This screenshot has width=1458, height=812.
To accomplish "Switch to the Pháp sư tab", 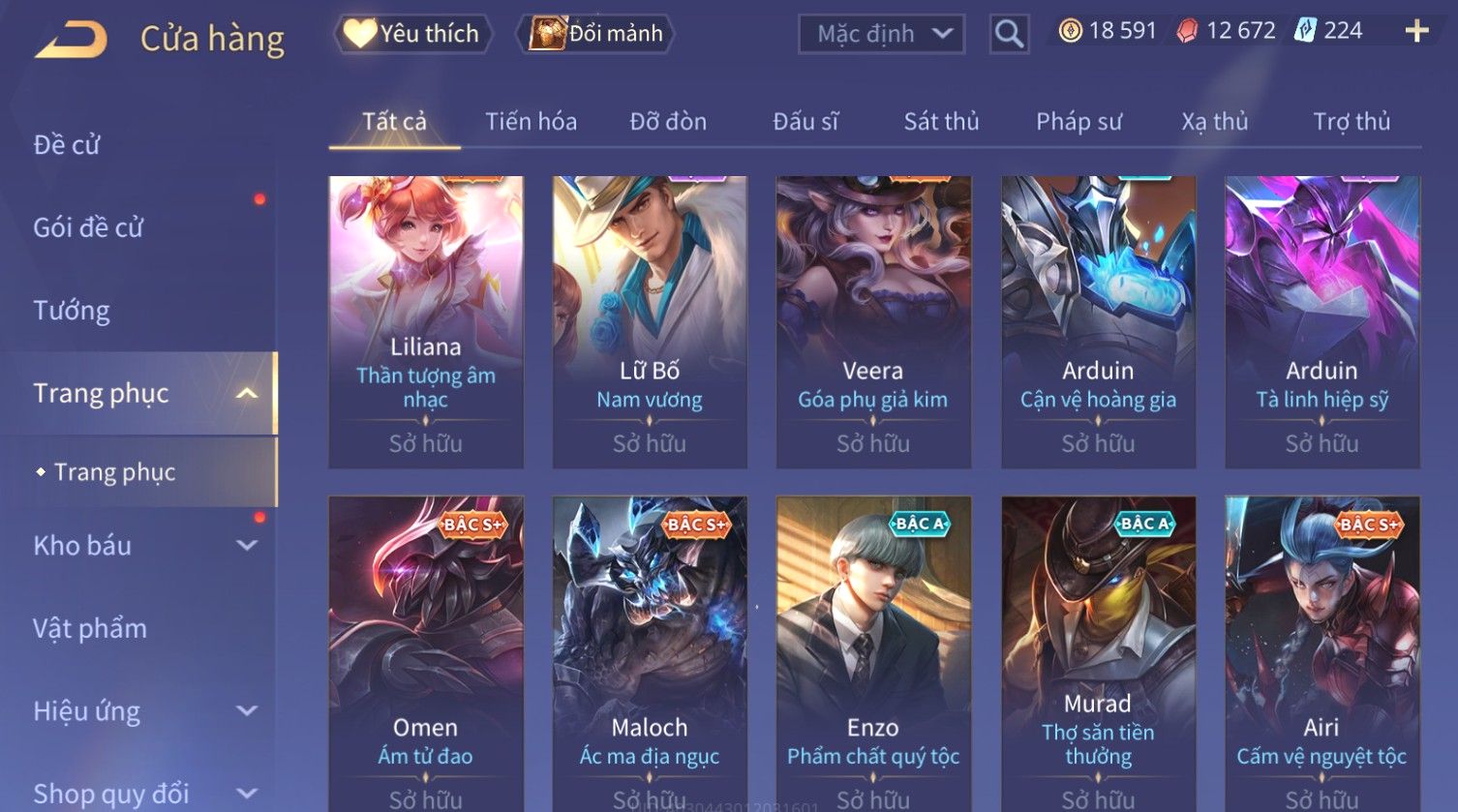I will [x=1078, y=122].
